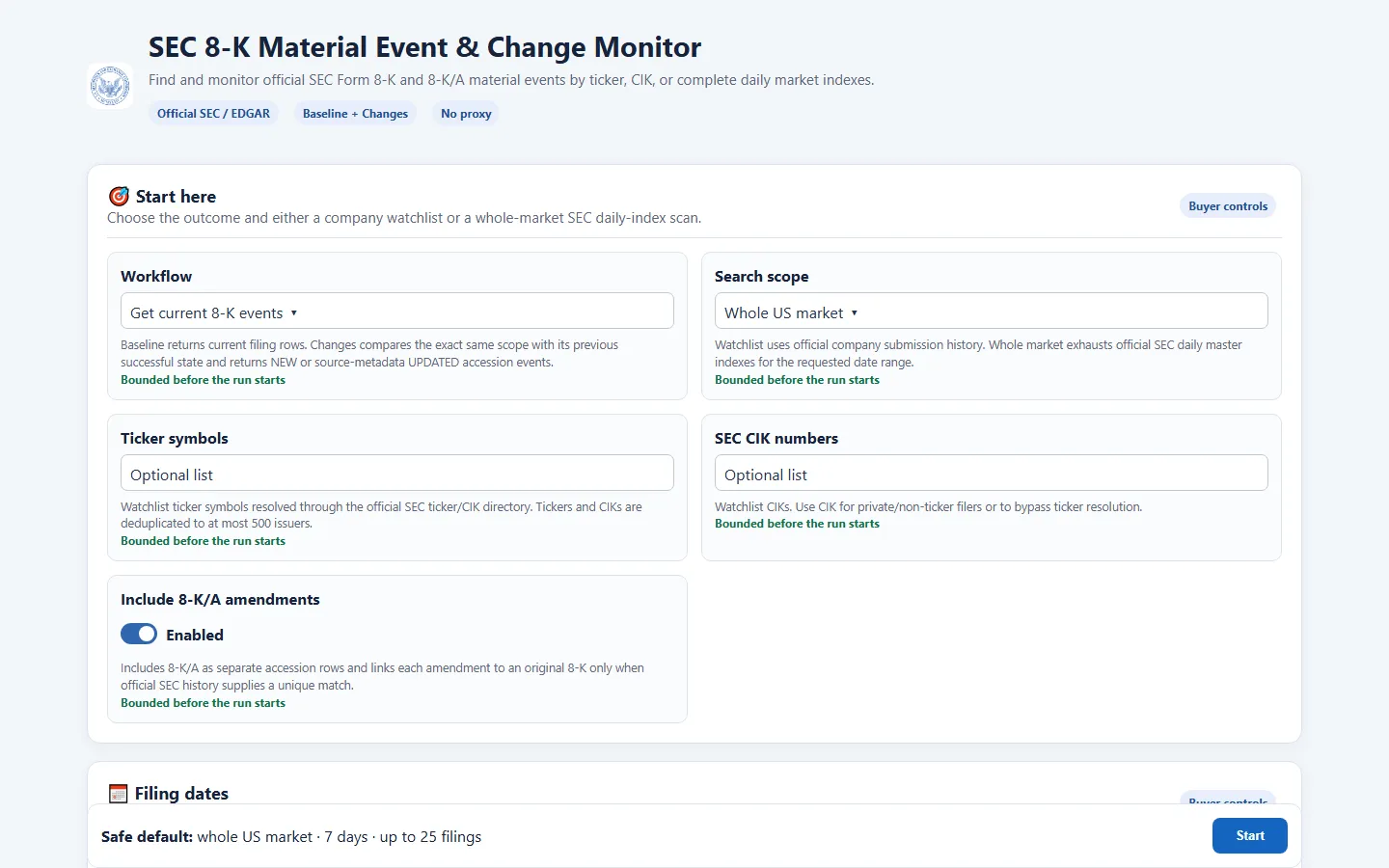Image resolution: width=1389 pixels, height=868 pixels.
Task: Toggle the Include 8-K/A amendments switch
Action: pyautogui.click(x=139, y=634)
